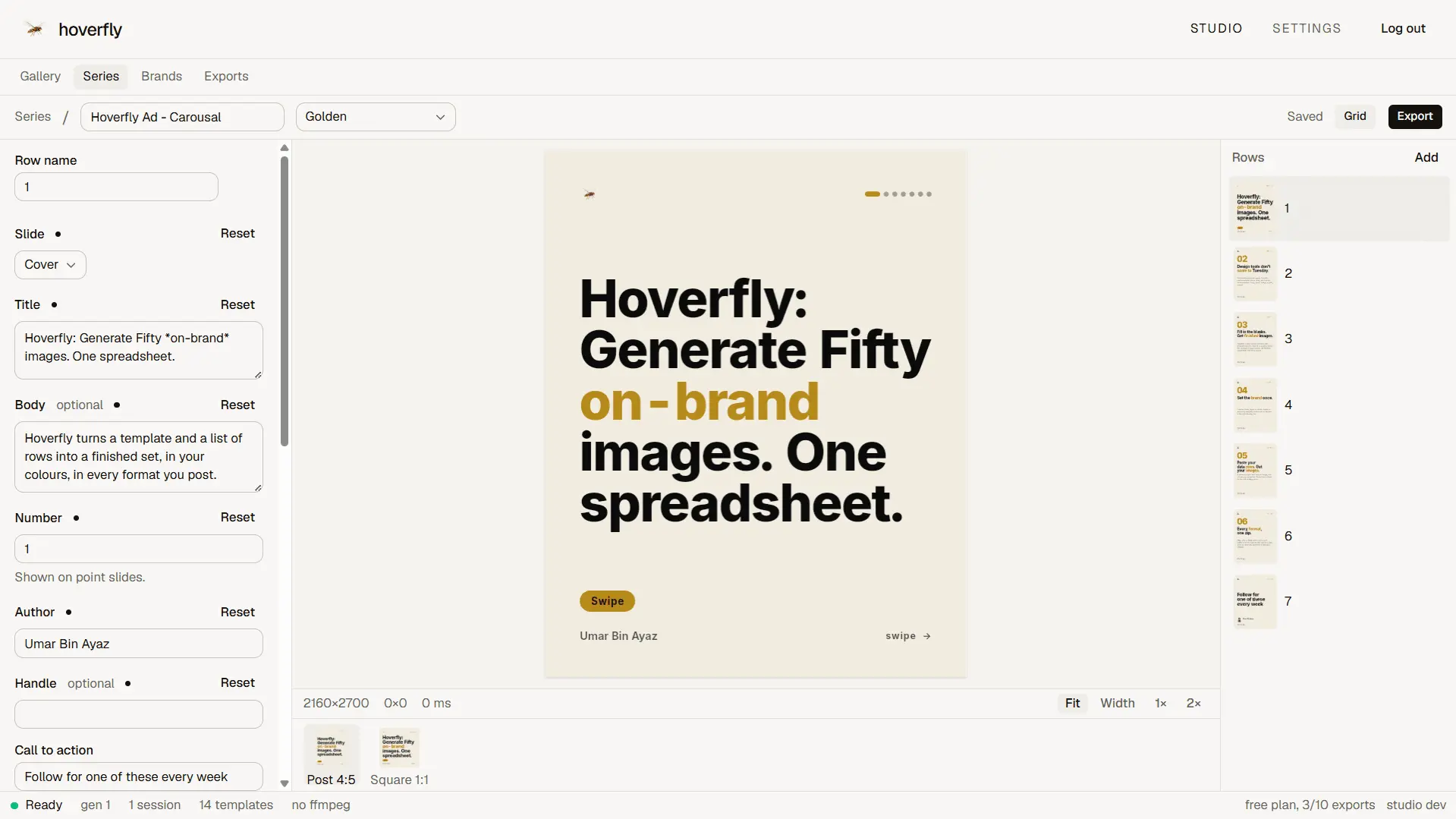This screenshot has height=819, width=1456.
Task: Click the slide progress dots on preview
Action: (898, 194)
